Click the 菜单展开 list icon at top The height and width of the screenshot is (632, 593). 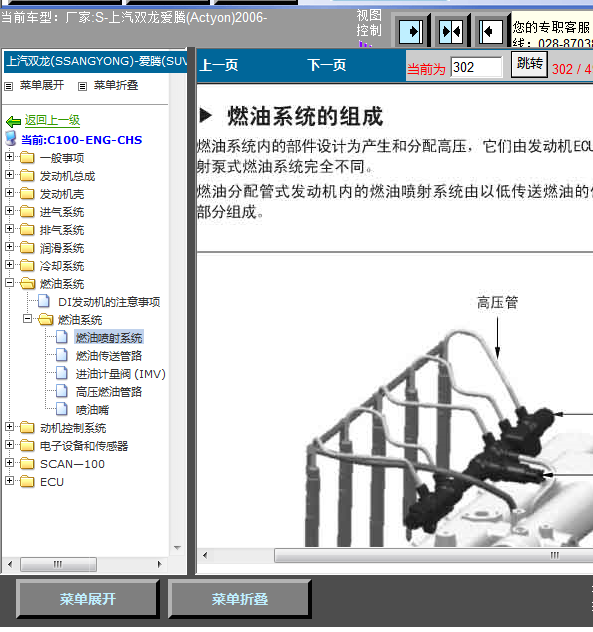click(x=8, y=86)
